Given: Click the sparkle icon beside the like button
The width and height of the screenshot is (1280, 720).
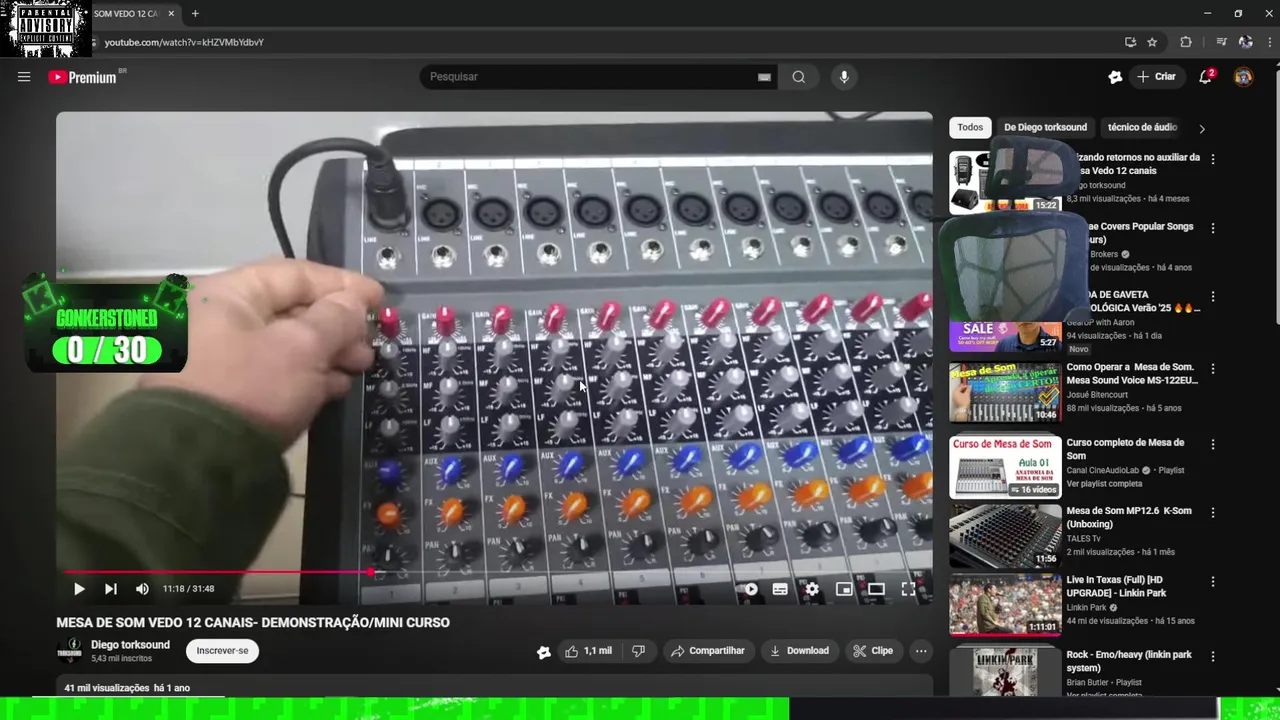Looking at the screenshot, I should 543,652.
